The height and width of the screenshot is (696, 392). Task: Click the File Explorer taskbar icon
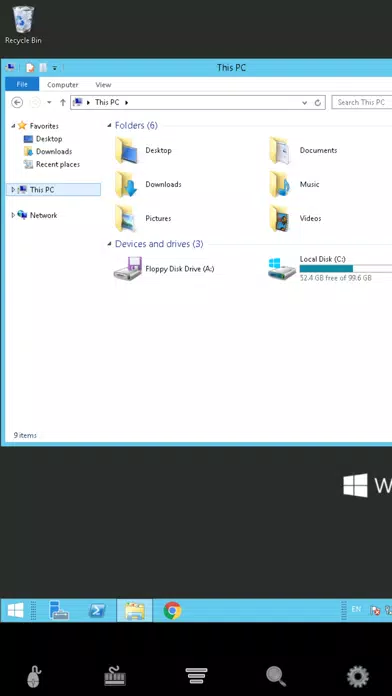(x=135, y=610)
